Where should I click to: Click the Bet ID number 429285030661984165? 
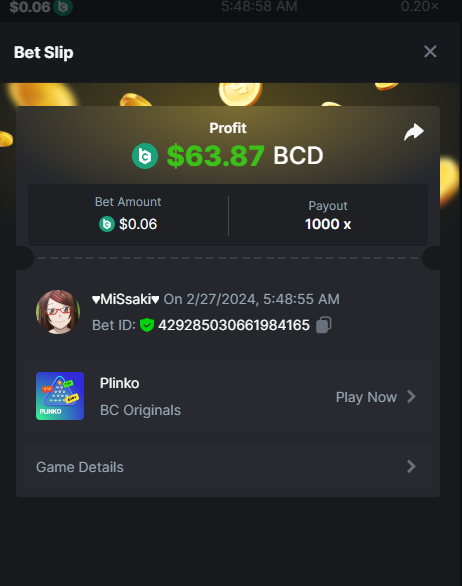pos(234,325)
